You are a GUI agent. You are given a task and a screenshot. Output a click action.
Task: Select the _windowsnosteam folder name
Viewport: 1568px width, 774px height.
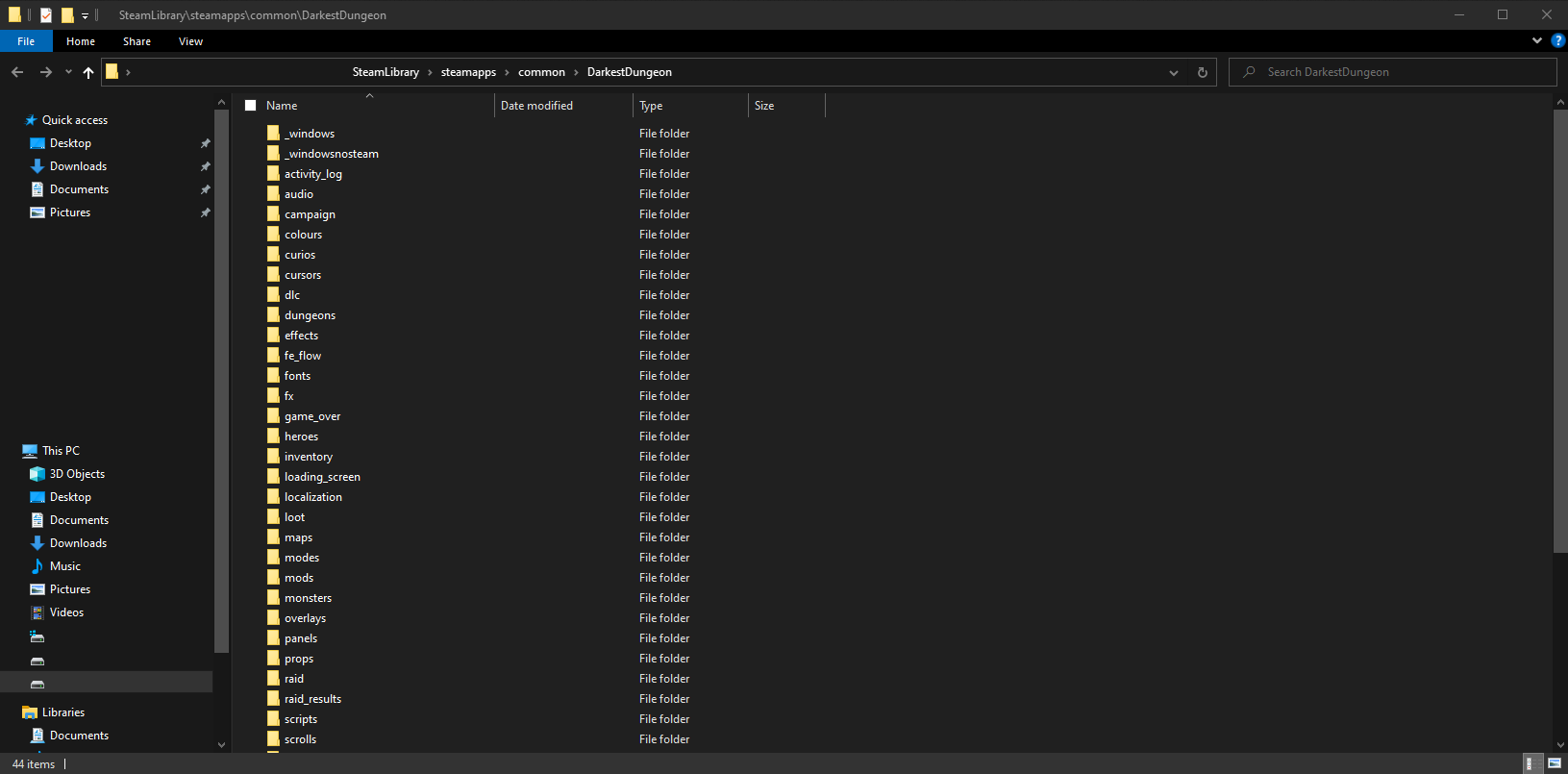pyautogui.click(x=332, y=154)
